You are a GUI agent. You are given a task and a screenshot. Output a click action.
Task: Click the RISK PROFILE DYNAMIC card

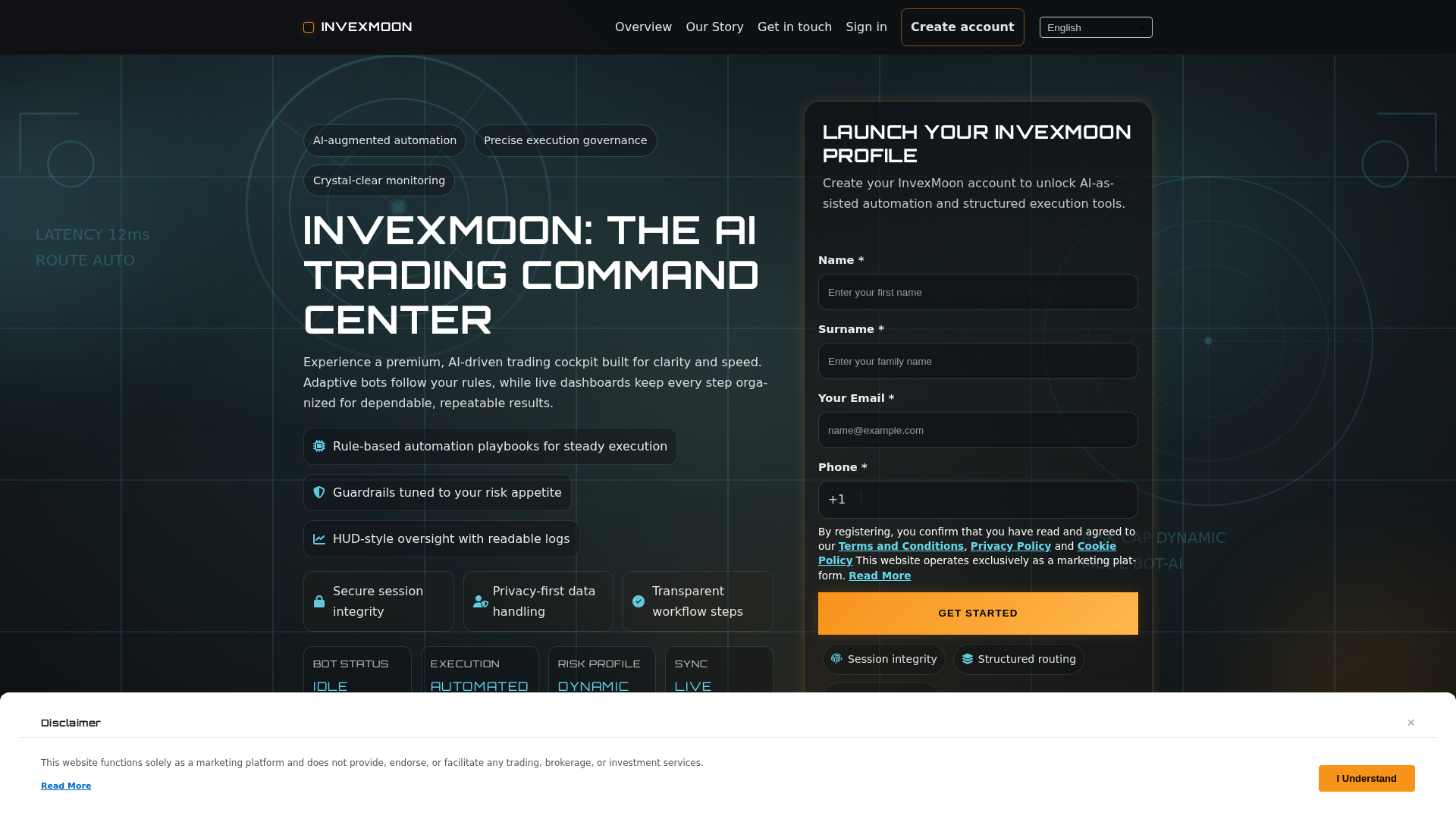(x=602, y=670)
